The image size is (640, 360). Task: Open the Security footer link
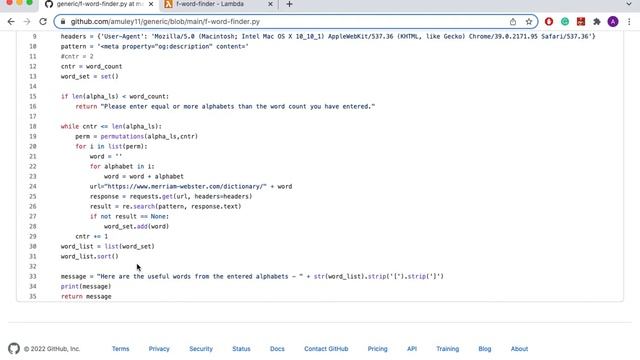[201, 349]
